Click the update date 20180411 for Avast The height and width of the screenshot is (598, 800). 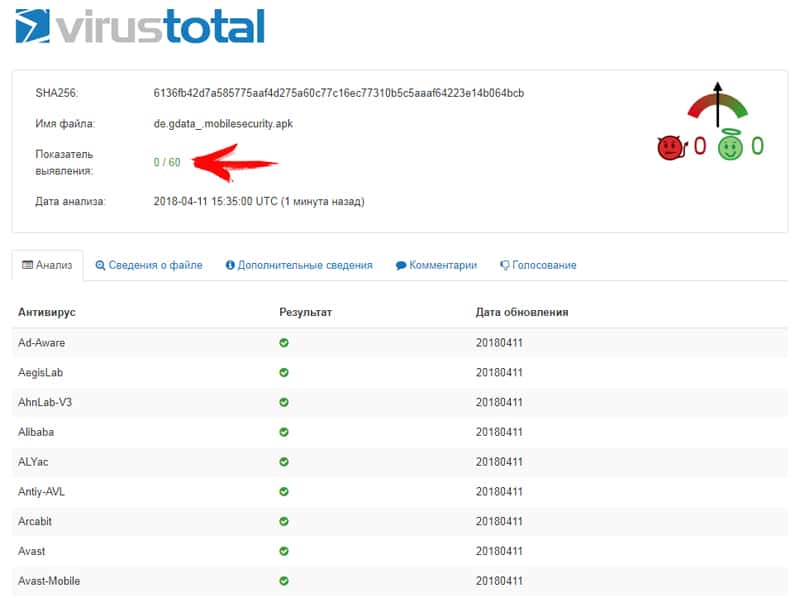[499, 551]
